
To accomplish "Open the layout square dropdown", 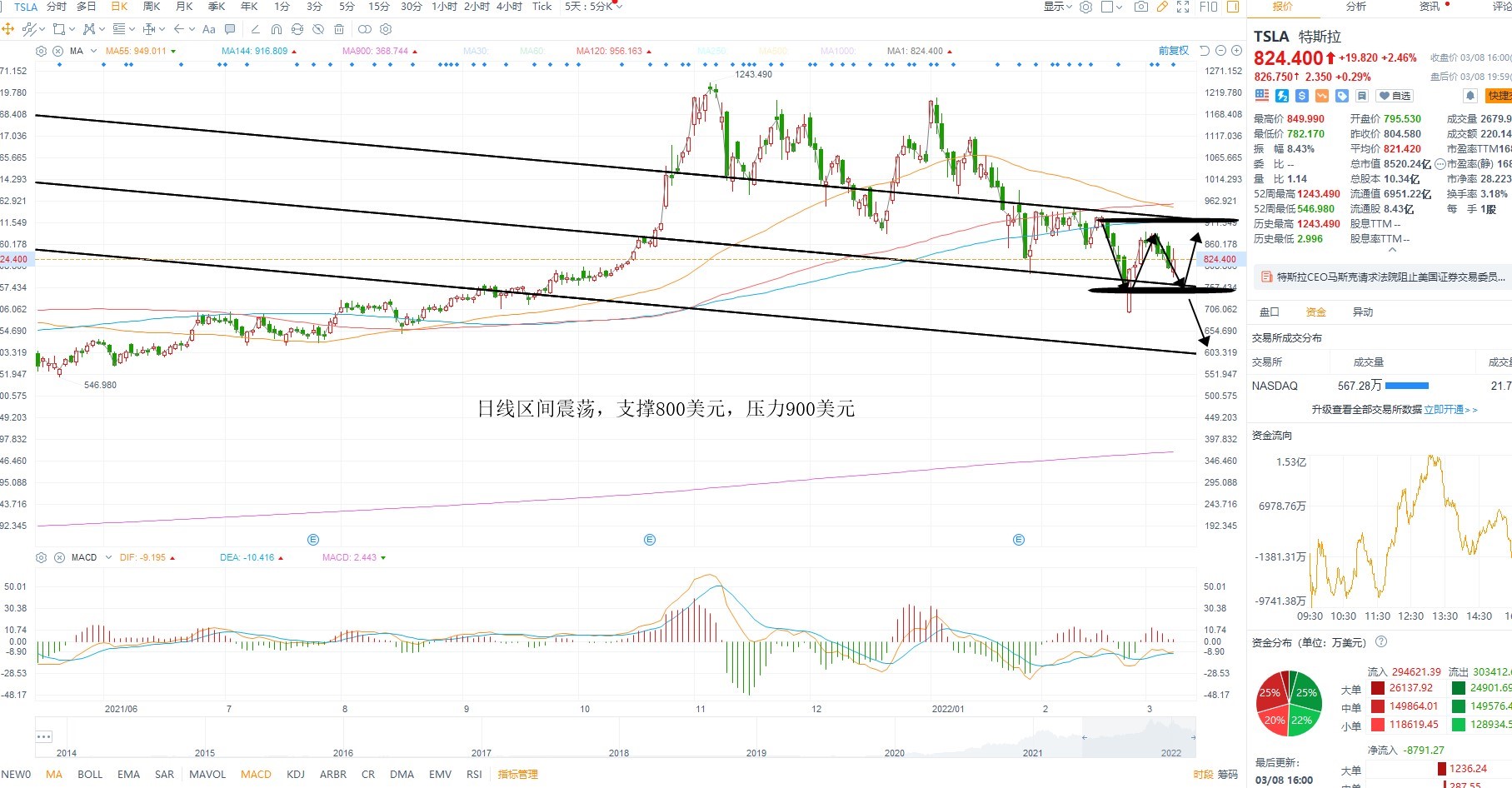I will 1111,7.
